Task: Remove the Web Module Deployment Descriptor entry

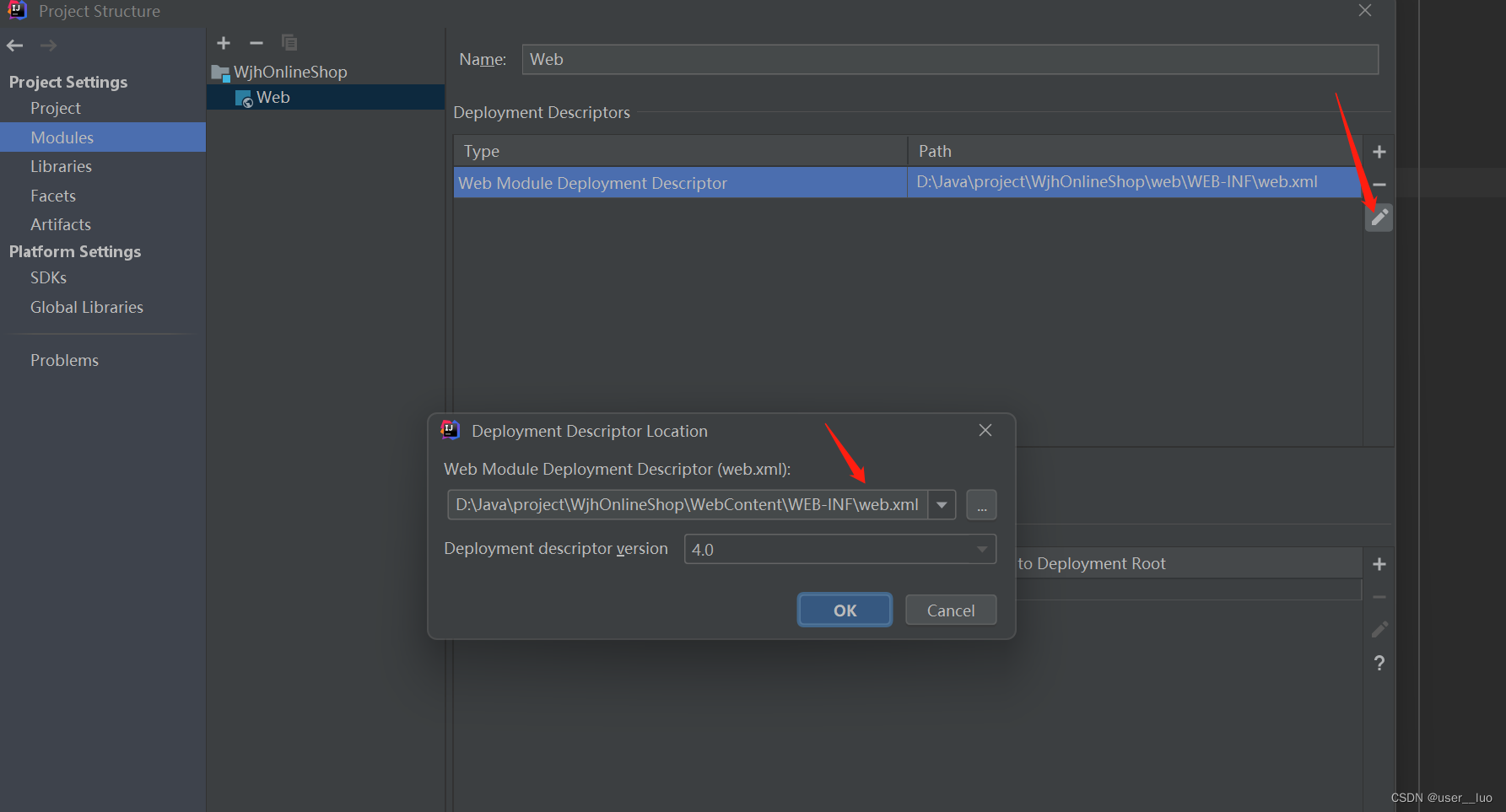Action: click(1379, 184)
